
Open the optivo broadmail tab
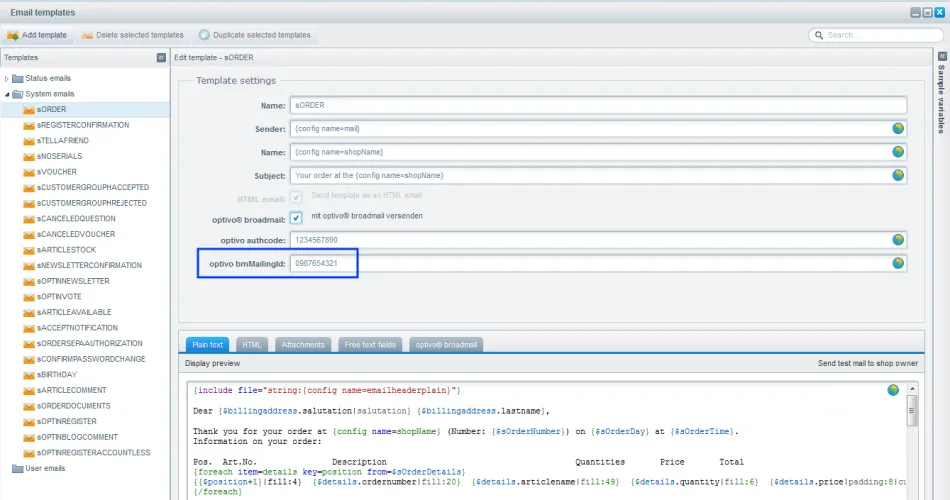446,345
